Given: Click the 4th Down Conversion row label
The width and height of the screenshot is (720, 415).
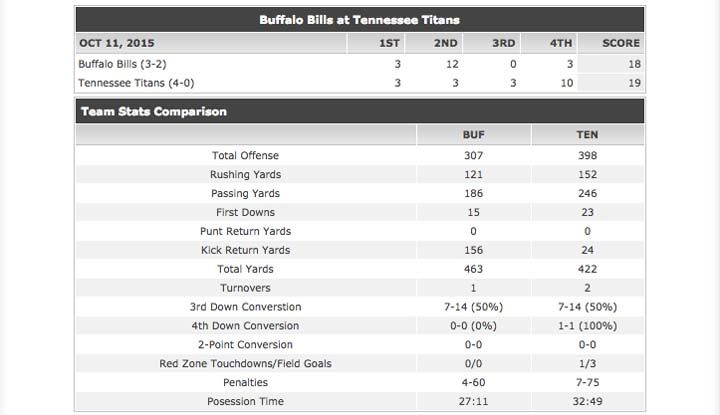Looking at the screenshot, I should coord(245,326).
